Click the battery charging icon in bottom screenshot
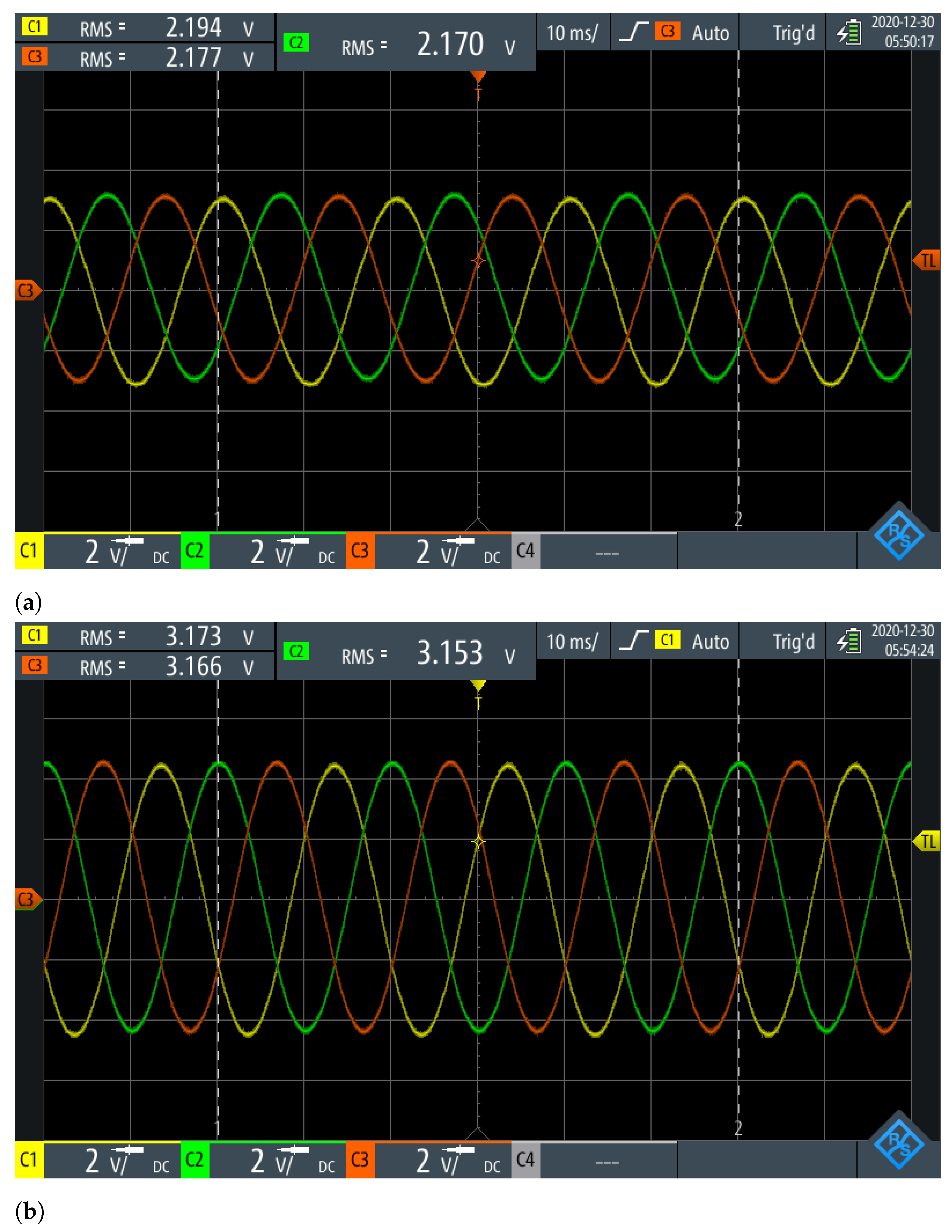Viewport: 952px width, 1232px height. (849, 641)
